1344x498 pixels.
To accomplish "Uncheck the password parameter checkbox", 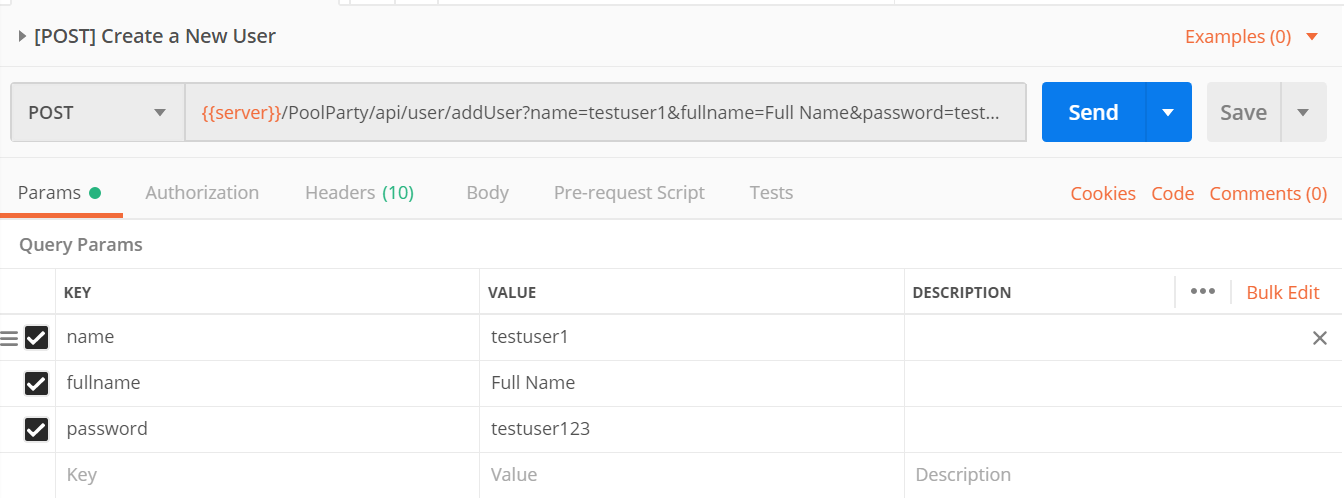I will (x=36, y=430).
